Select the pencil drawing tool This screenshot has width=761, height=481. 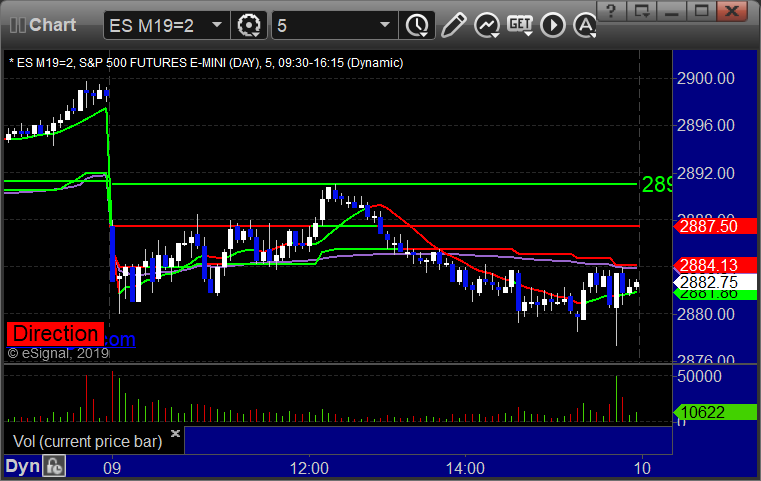tap(454, 25)
